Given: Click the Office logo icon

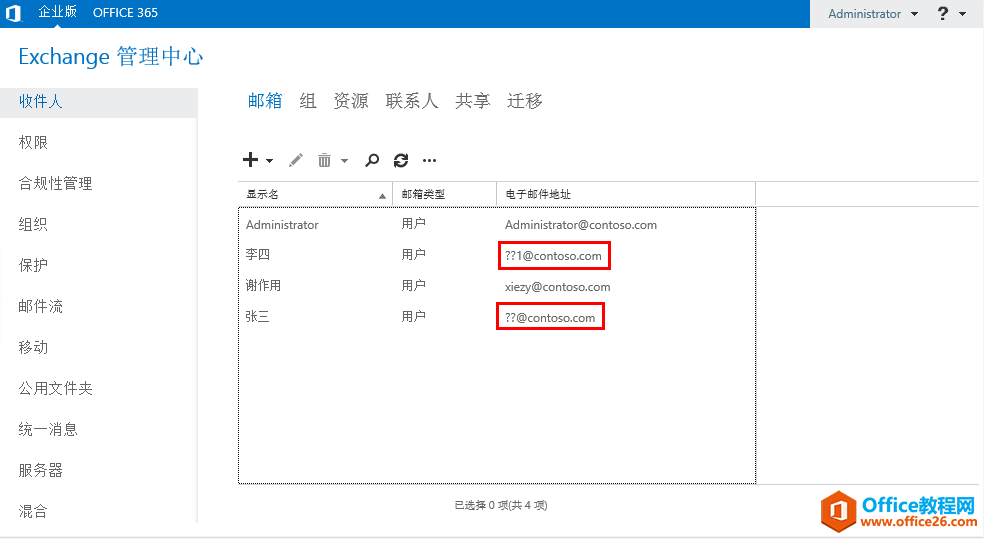Looking at the screenshot, I should click(x=14, y=14).
